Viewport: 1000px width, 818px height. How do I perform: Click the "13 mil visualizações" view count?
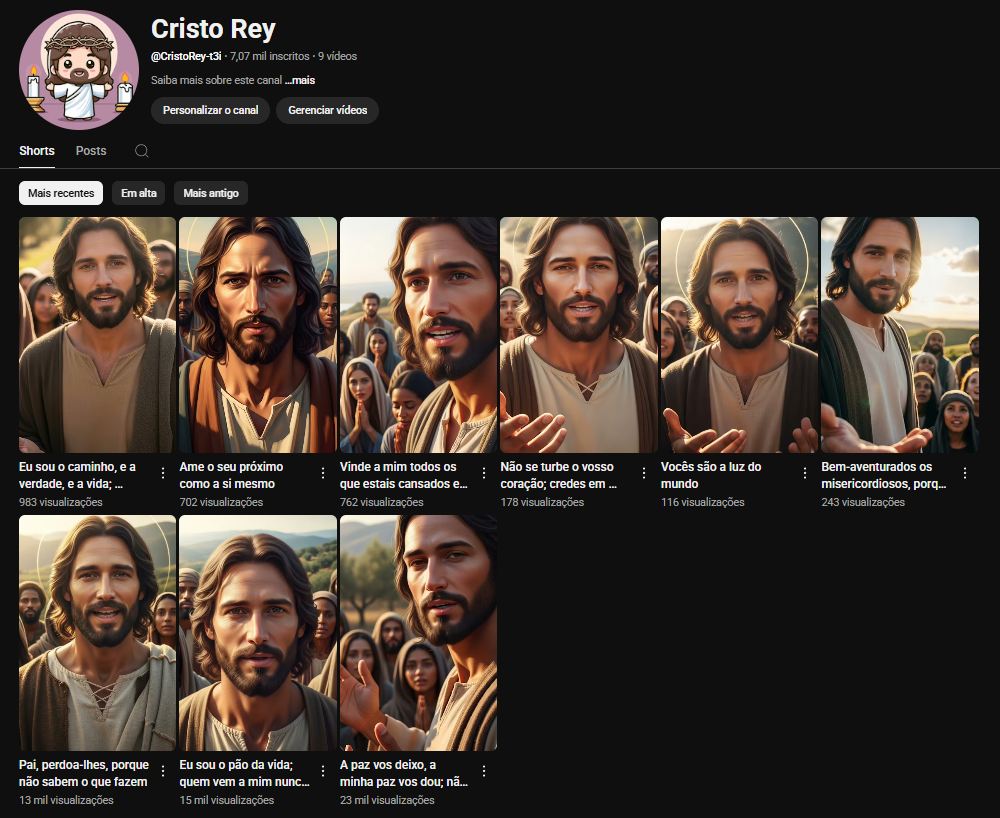66,800
